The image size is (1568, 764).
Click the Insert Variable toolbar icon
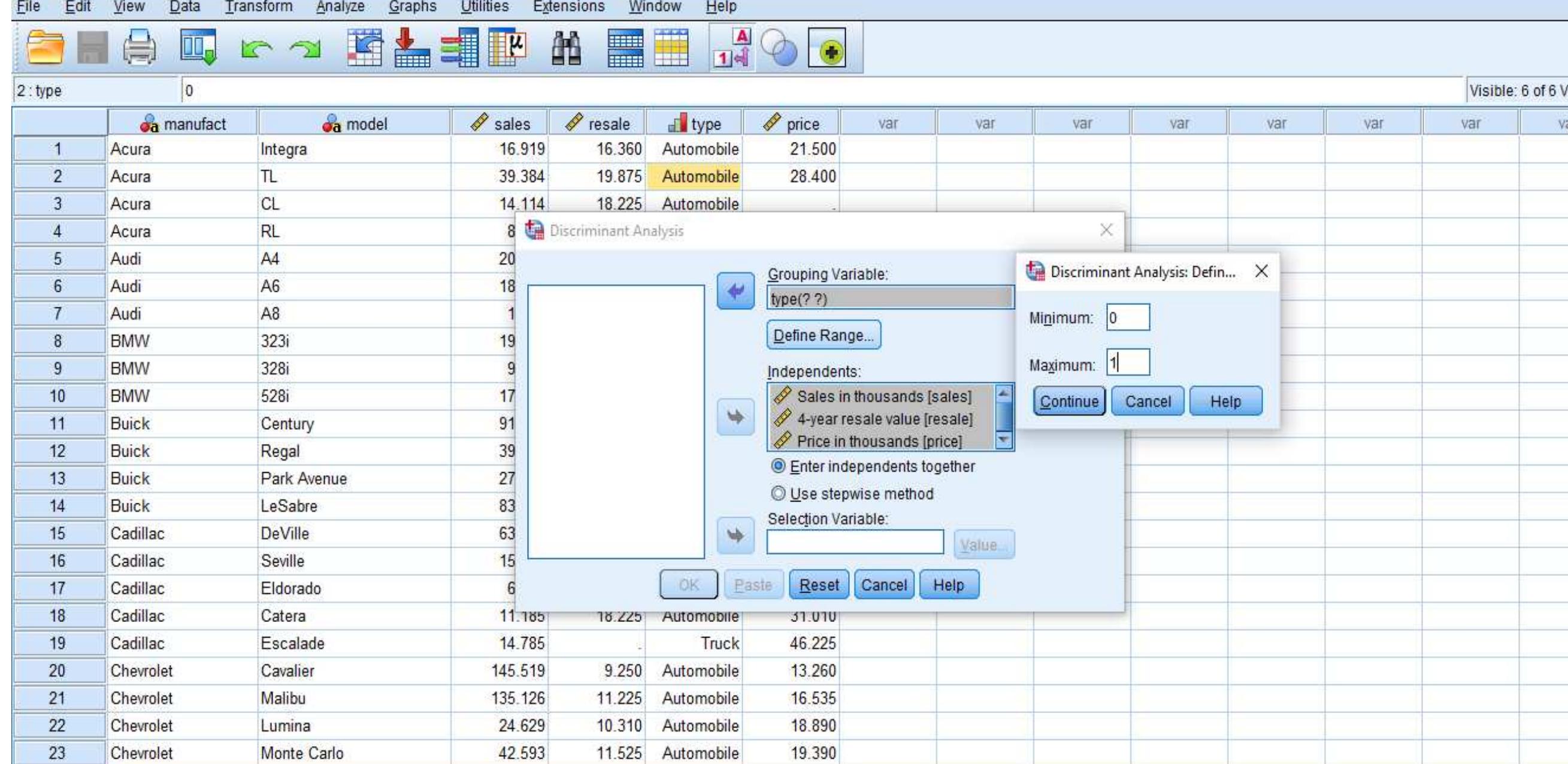pos(673,50)
